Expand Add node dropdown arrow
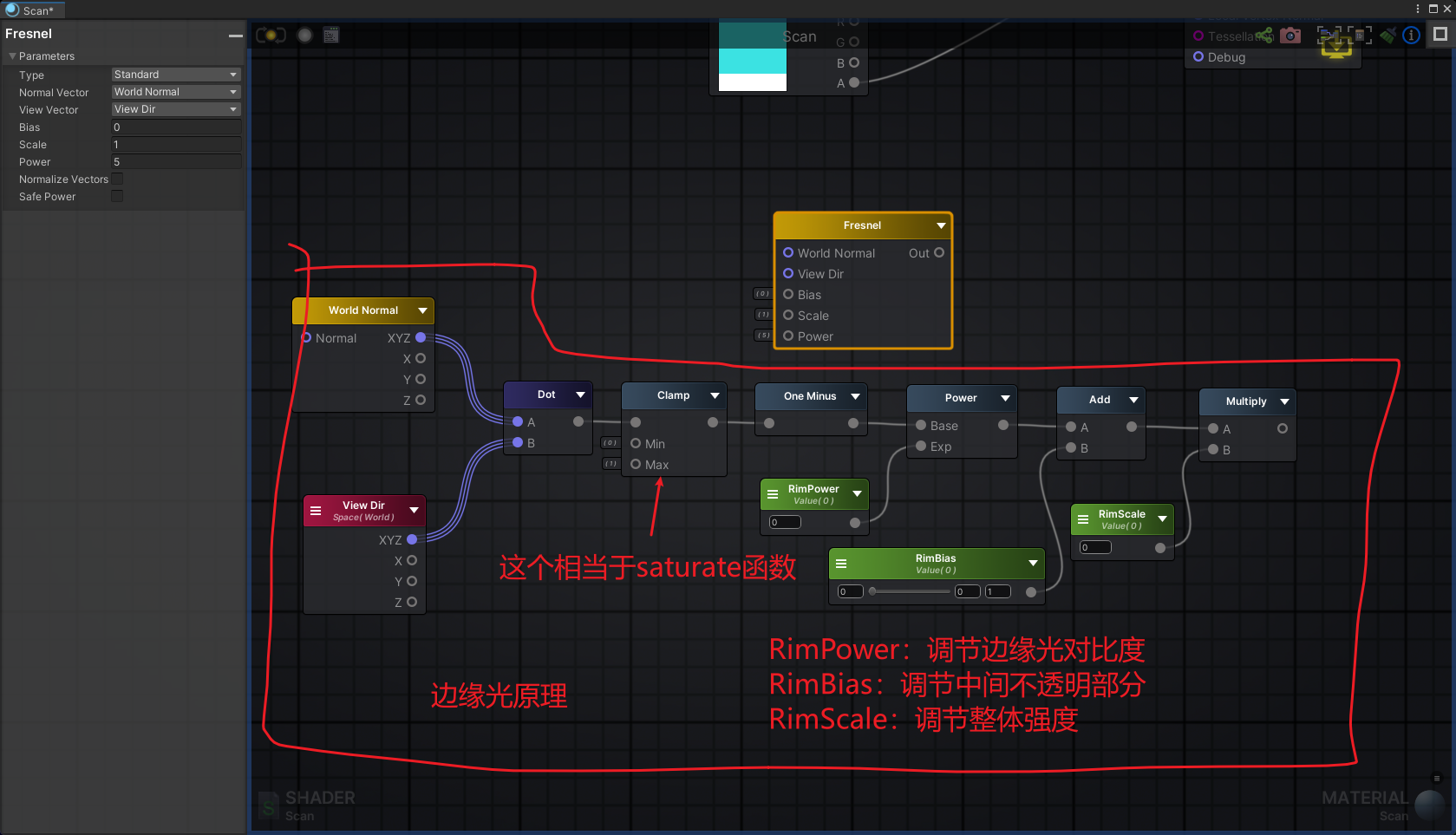Screen dimensions: 1456x835 click(x=1133, y=400)
